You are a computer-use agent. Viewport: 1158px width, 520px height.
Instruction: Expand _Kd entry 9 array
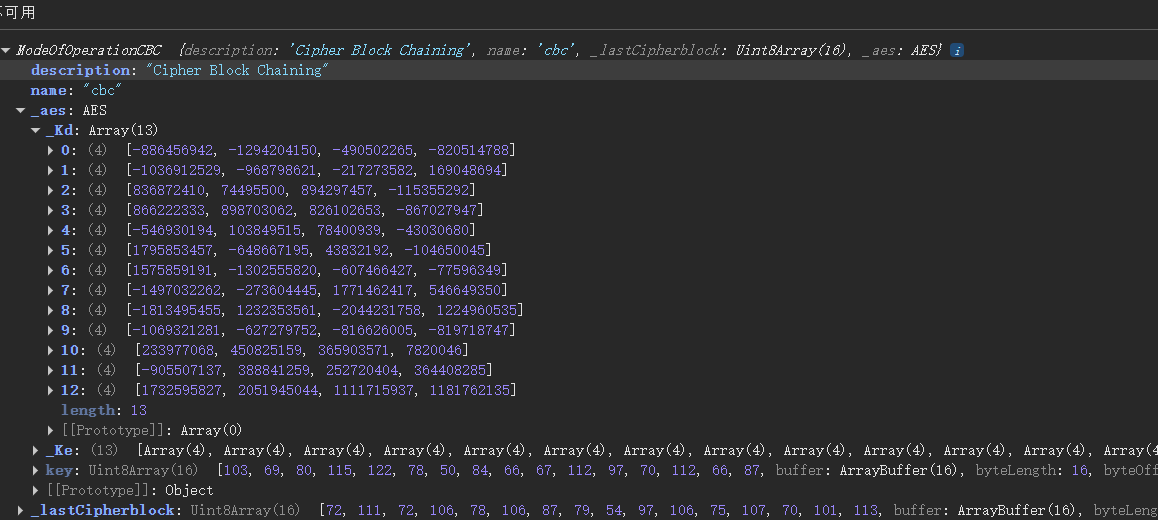tap(50, 330)
